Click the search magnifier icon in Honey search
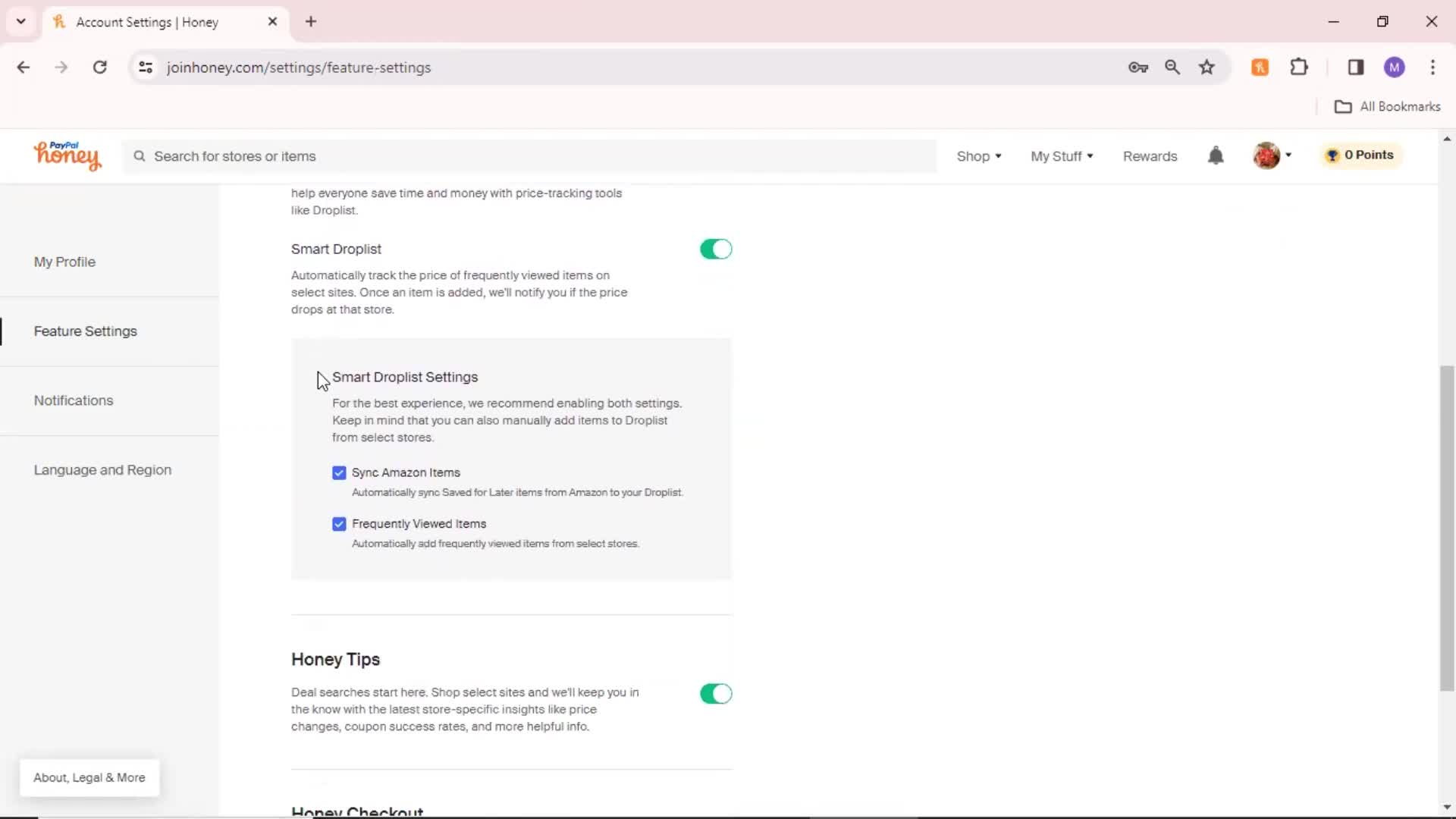This screenshot has width=1456, height=819. pyautogui.click(x=140, y=156)
